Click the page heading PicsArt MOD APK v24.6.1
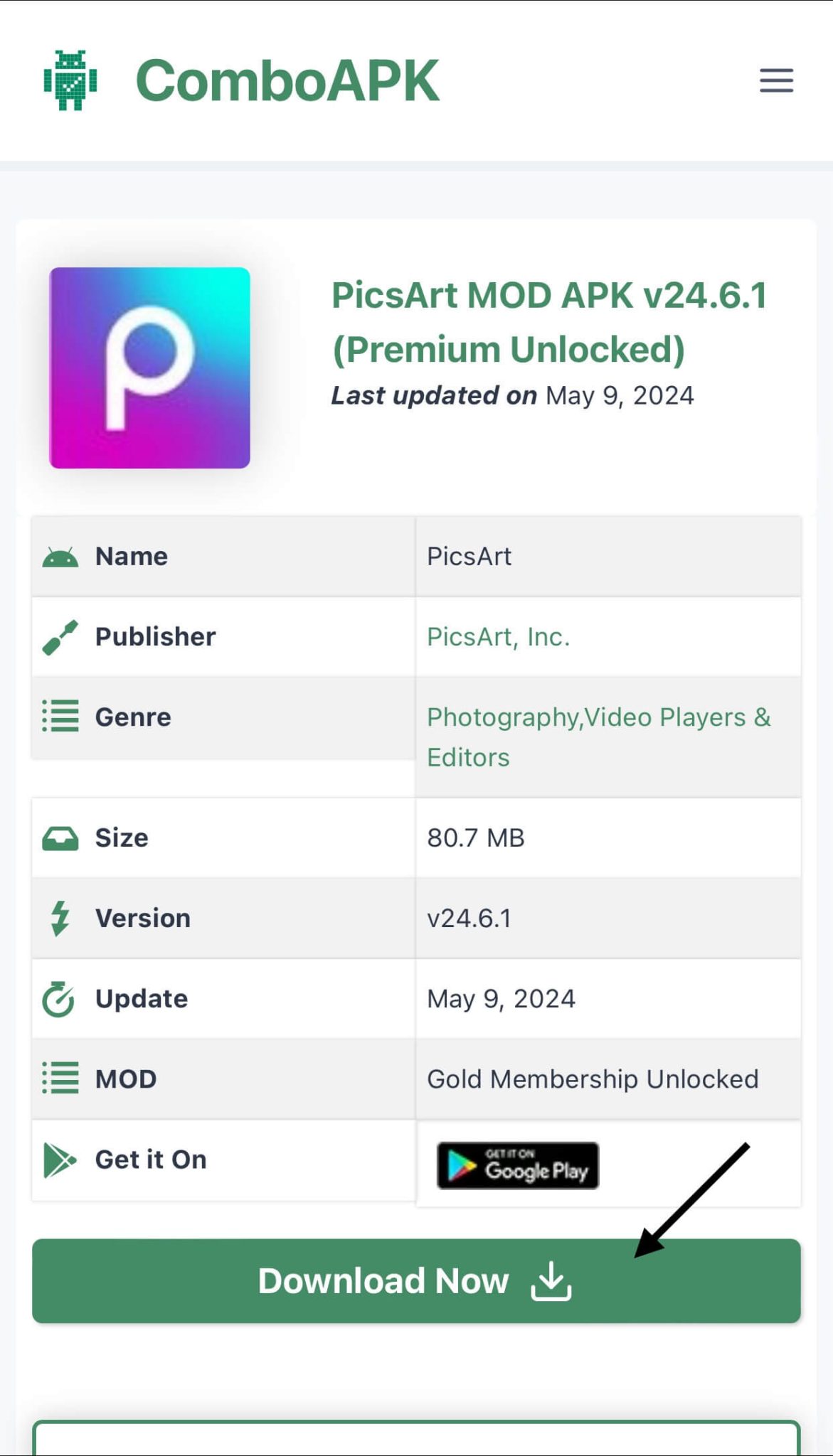The width and height of the screenshot is (833, 1456). (x=548, y=295)
